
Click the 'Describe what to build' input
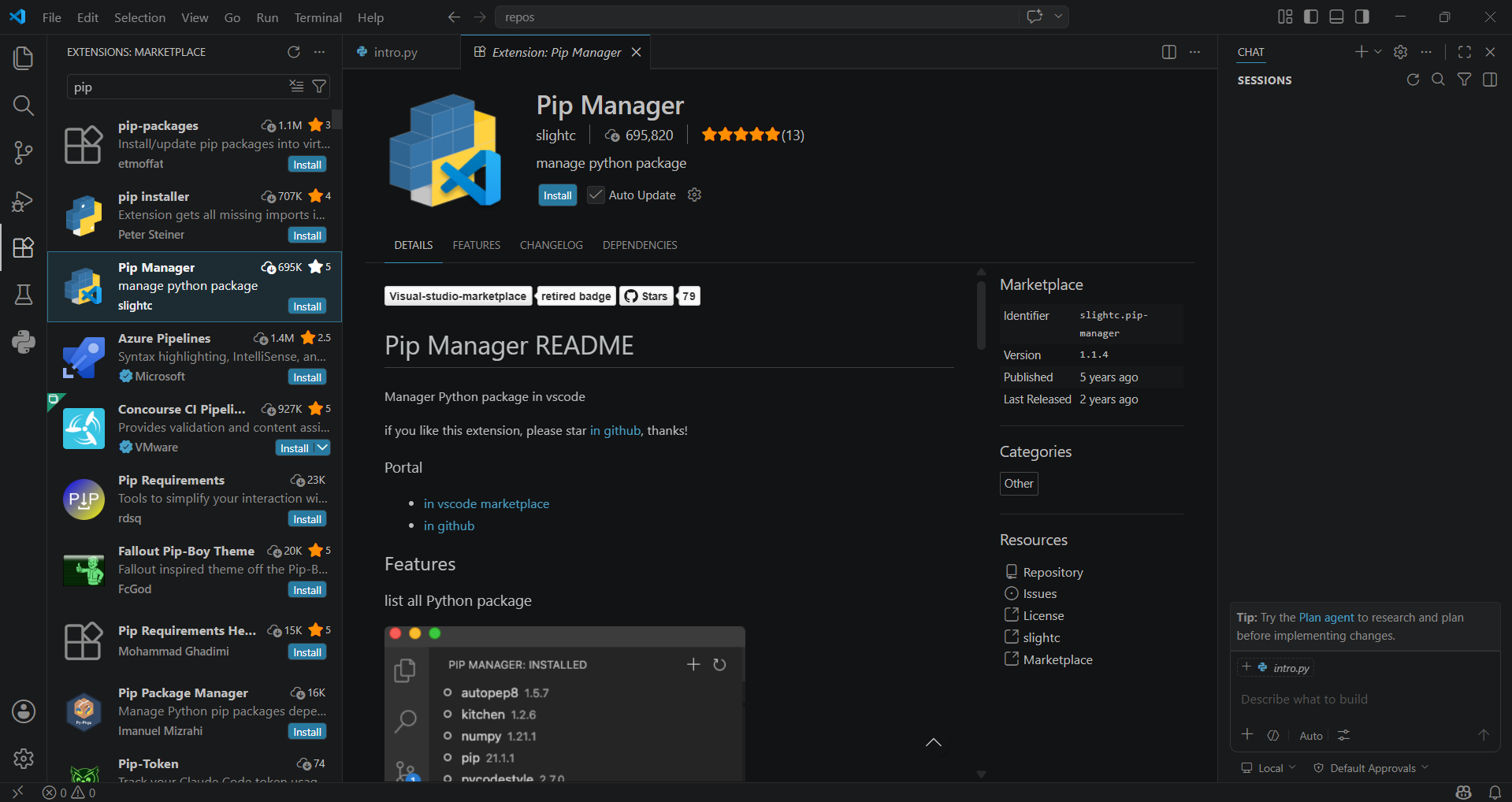coord(1365,700)
